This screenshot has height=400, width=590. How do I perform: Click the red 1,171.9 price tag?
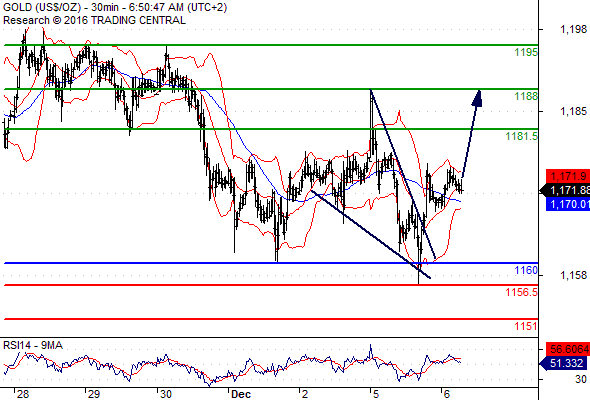click(568, 176)
